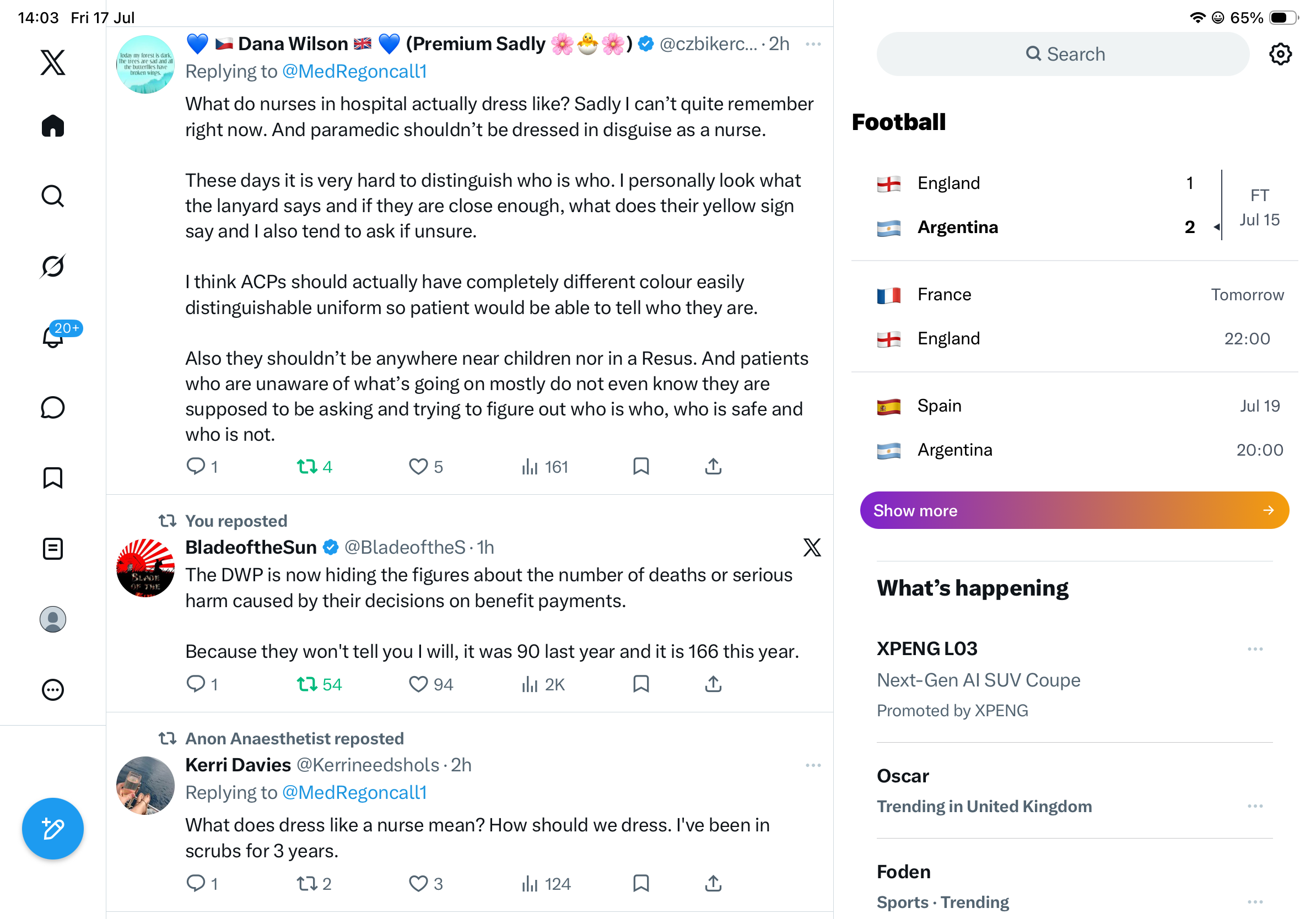Go to Home in sidebar
Screen dimensions: 1316x919
(53, 126)
